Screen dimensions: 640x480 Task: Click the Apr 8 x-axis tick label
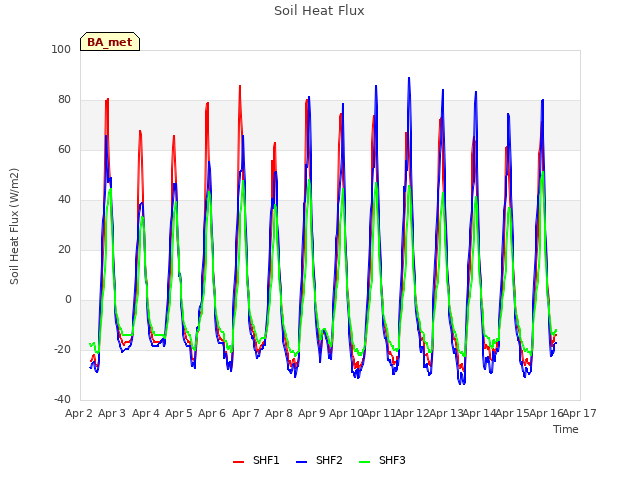(x=279, y=413)
